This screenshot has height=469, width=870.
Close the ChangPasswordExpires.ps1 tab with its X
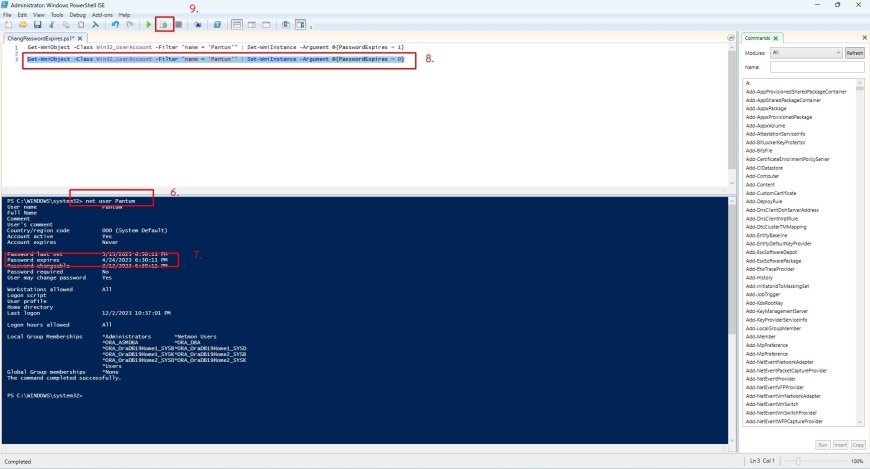tap(80, 38)
